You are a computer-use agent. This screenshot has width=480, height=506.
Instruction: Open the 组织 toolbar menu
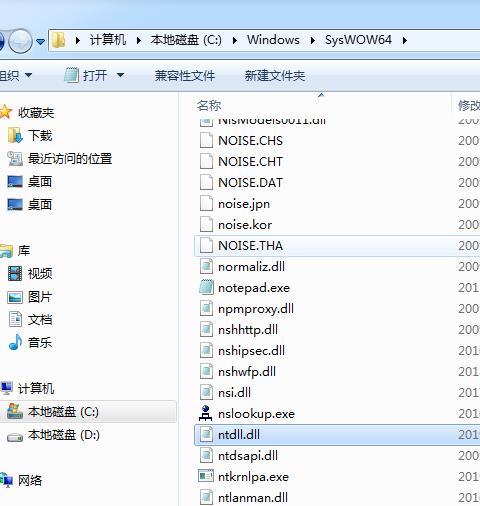click(x=16, y=76)
